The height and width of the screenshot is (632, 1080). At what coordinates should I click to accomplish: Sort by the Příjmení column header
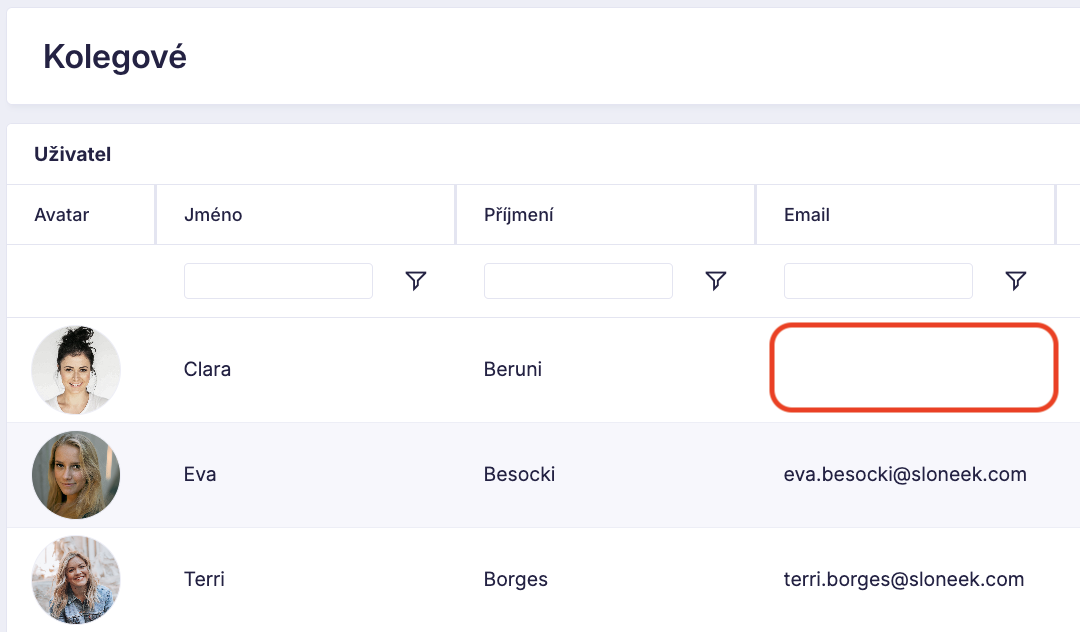coord(519,215)
